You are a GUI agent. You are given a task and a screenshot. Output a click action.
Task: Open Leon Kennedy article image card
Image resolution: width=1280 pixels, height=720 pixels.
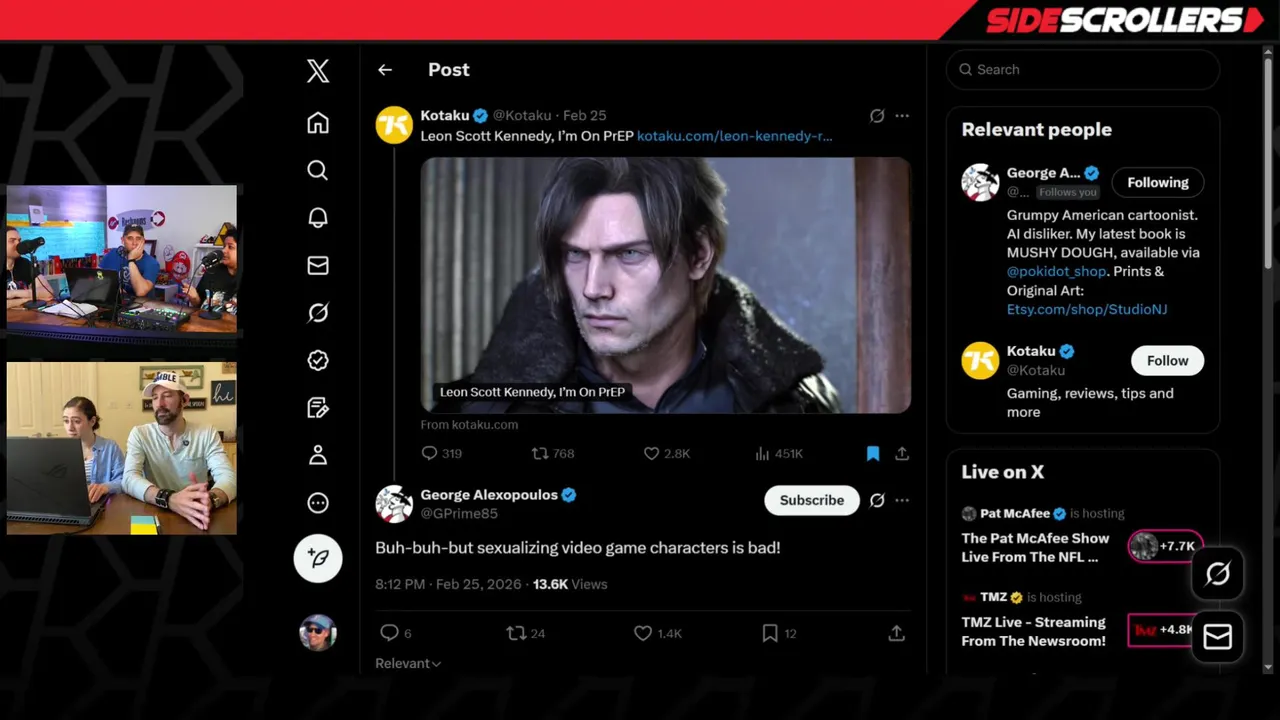point(666,285)
